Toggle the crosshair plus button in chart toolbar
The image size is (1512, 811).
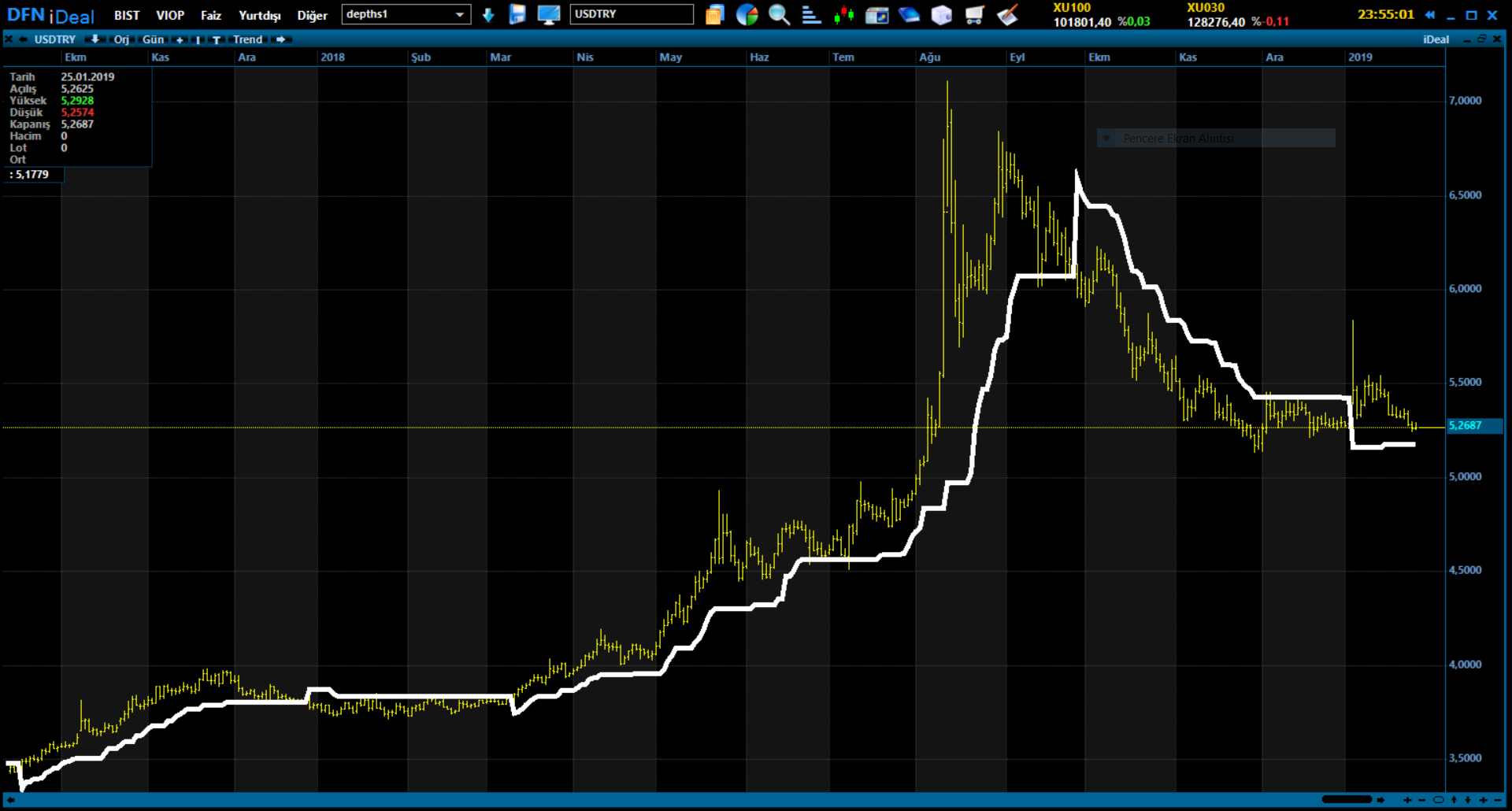coord(180,40)
